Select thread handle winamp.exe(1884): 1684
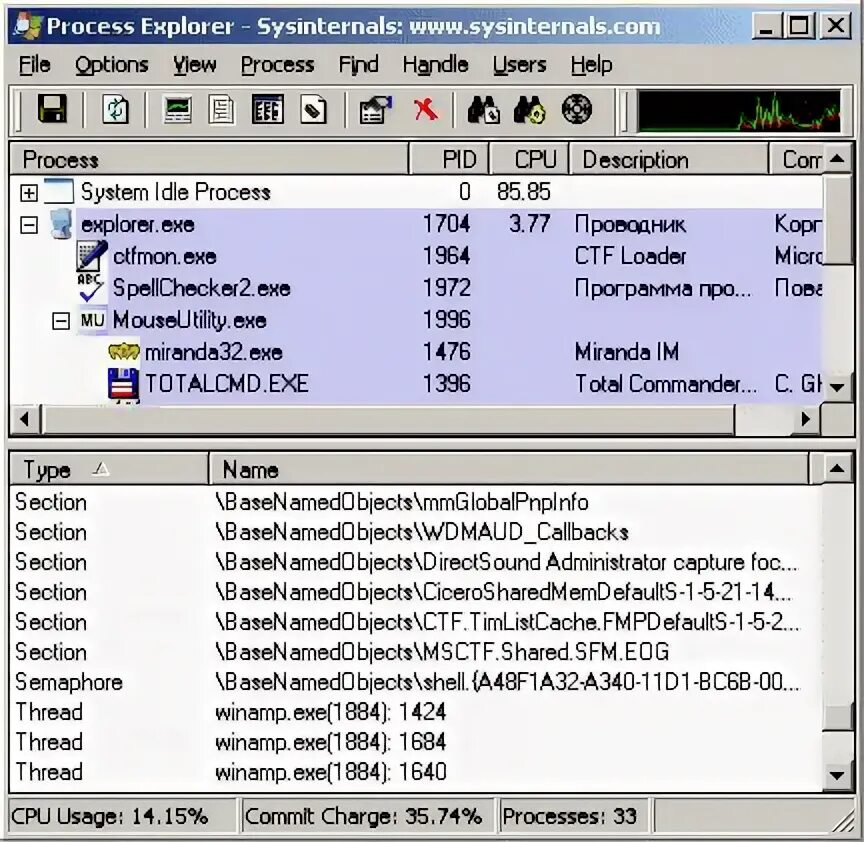This screenshot has height=842, width=864. tap(417, 742)
